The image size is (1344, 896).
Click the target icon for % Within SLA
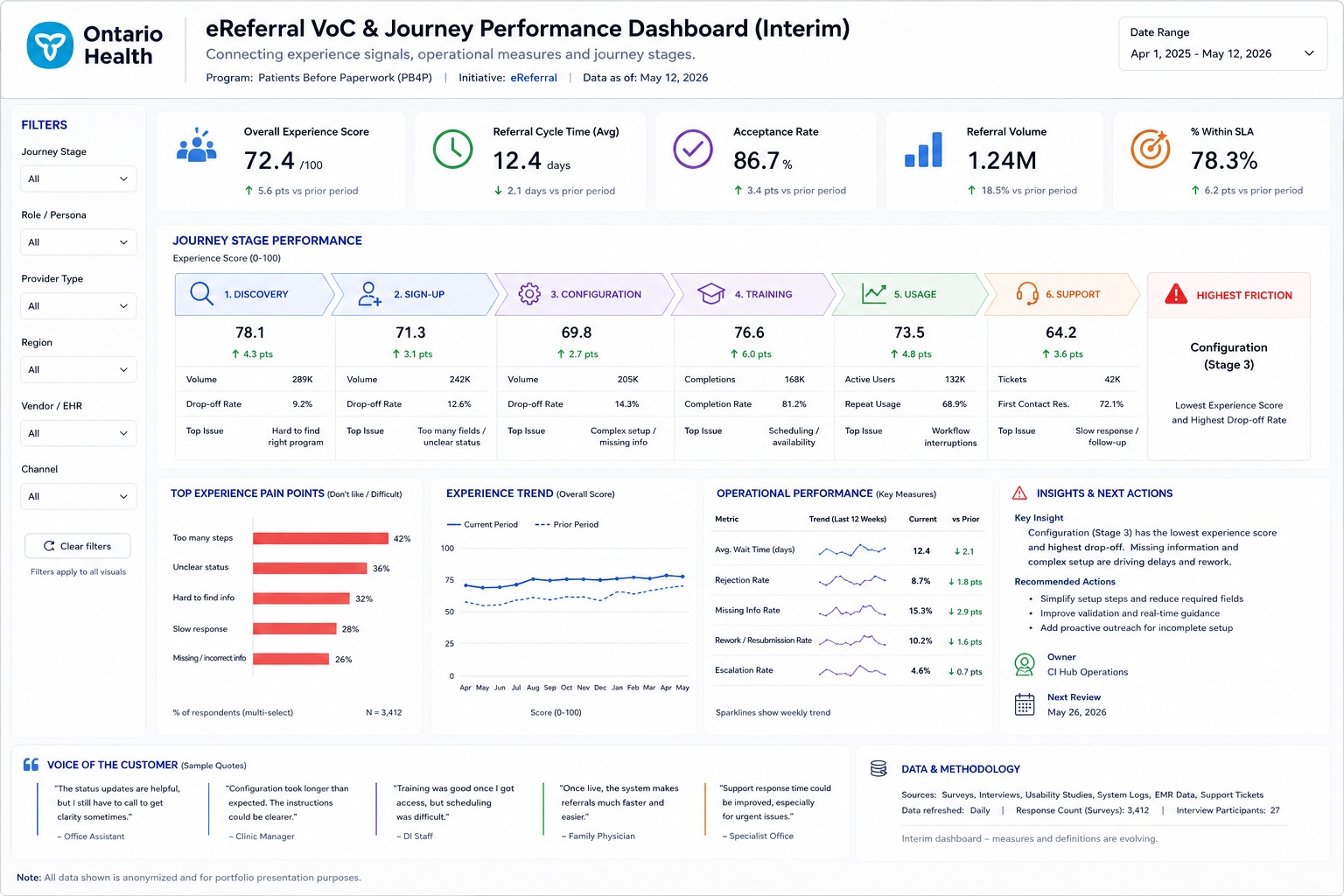[x=1151, y=149]
